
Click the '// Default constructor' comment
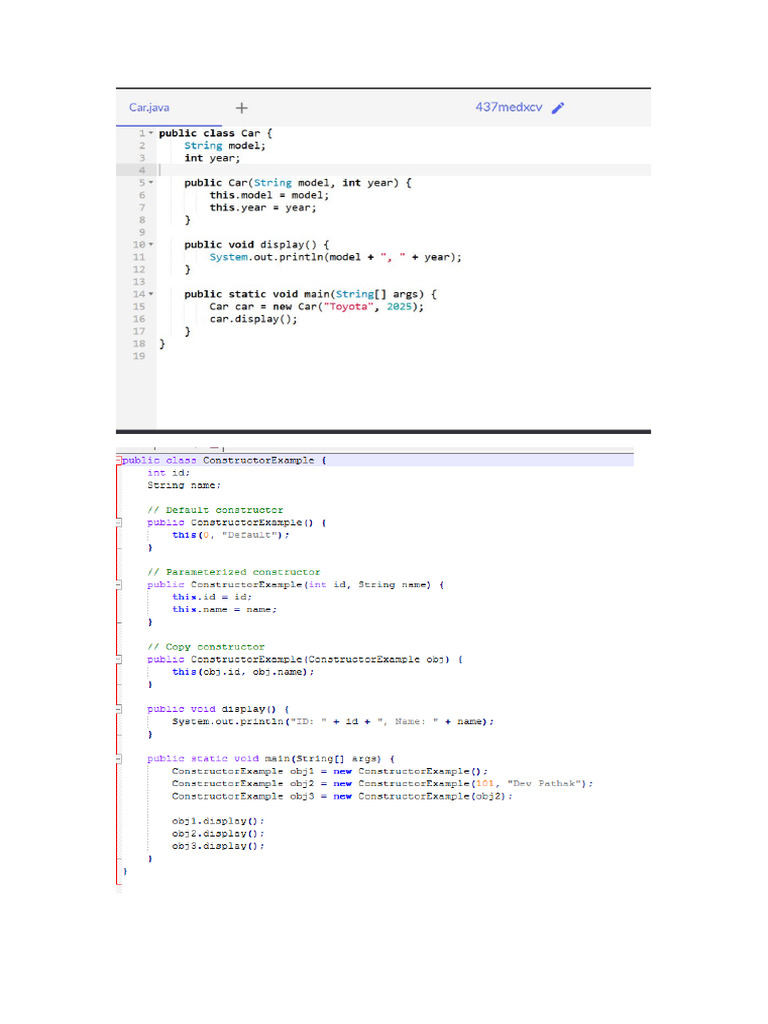[x=216, y=510]
